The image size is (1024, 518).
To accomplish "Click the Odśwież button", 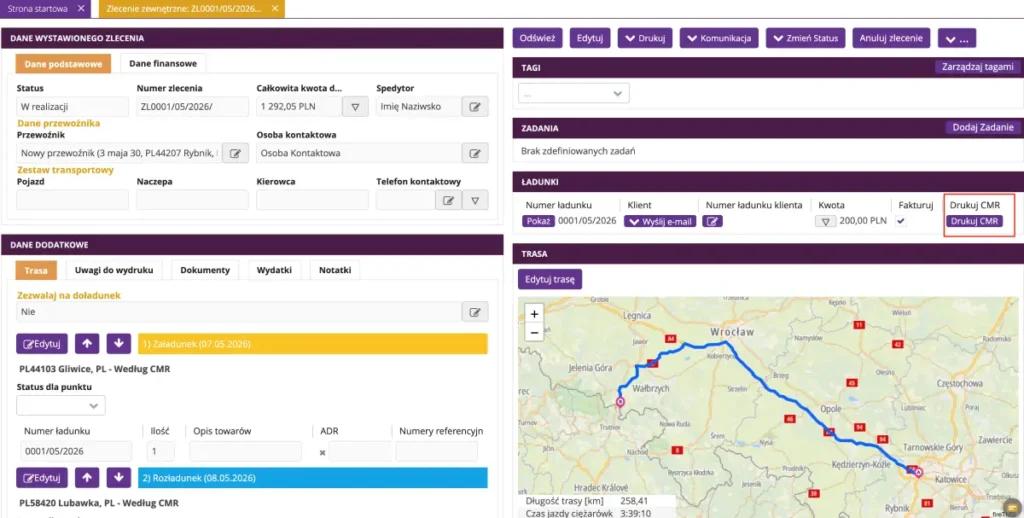I will coord(537,38).
